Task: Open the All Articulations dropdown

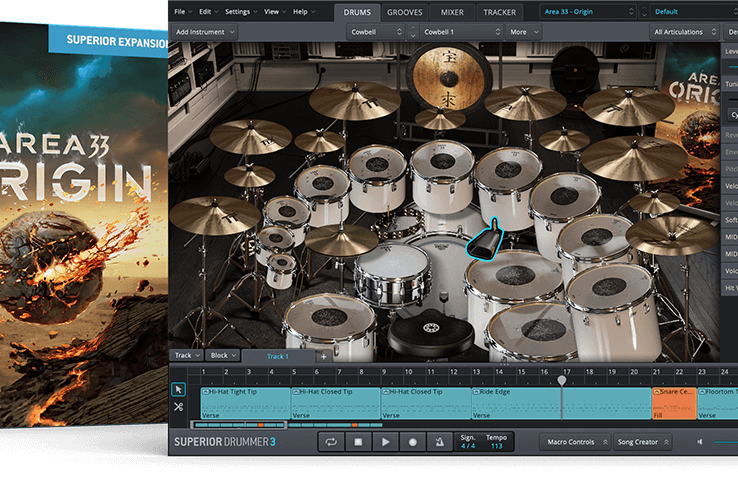Action: [x=684, y=32]
